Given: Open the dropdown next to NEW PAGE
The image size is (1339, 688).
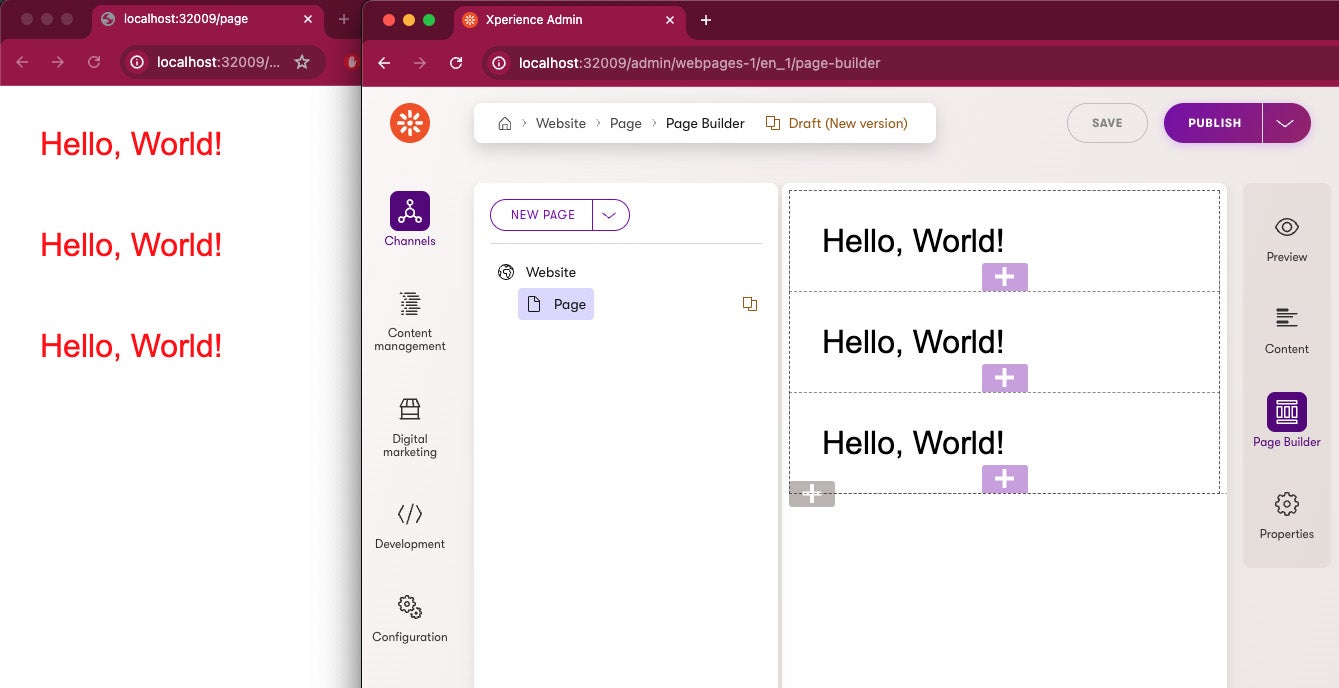Looking at the screenshot, I should coord(610,214).
